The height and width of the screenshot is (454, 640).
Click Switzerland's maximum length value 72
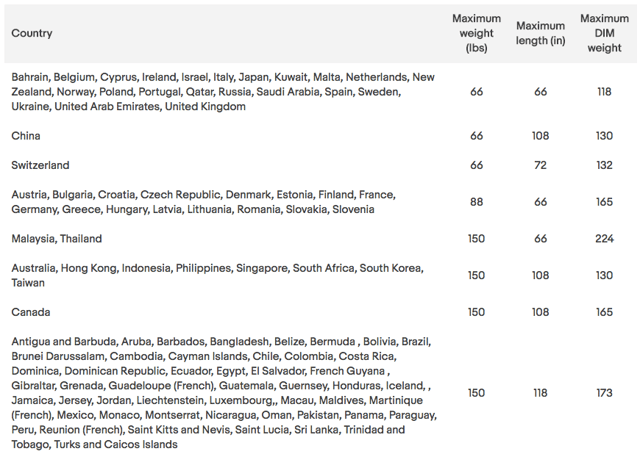541,165
